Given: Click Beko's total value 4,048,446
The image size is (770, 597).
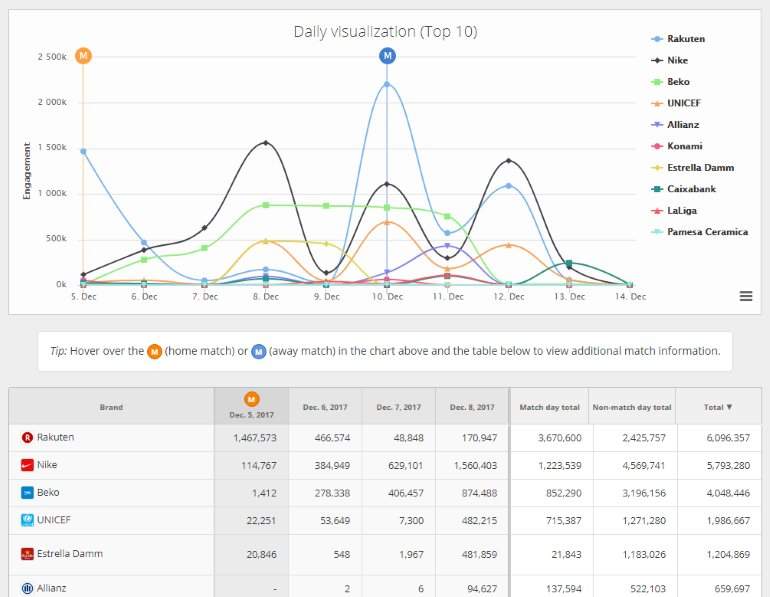Looking at the screenshot, I should click(728, 492).
